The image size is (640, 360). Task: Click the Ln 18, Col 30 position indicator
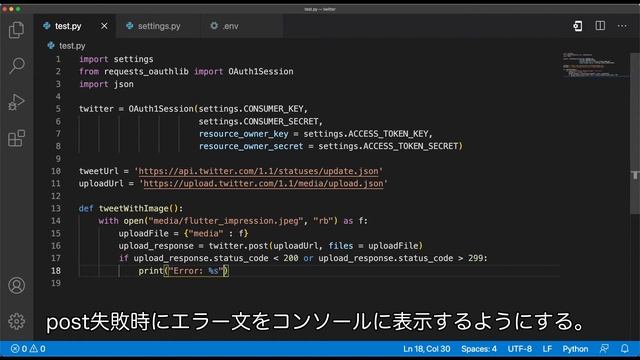pyautogui.click(x=427, y=349)
